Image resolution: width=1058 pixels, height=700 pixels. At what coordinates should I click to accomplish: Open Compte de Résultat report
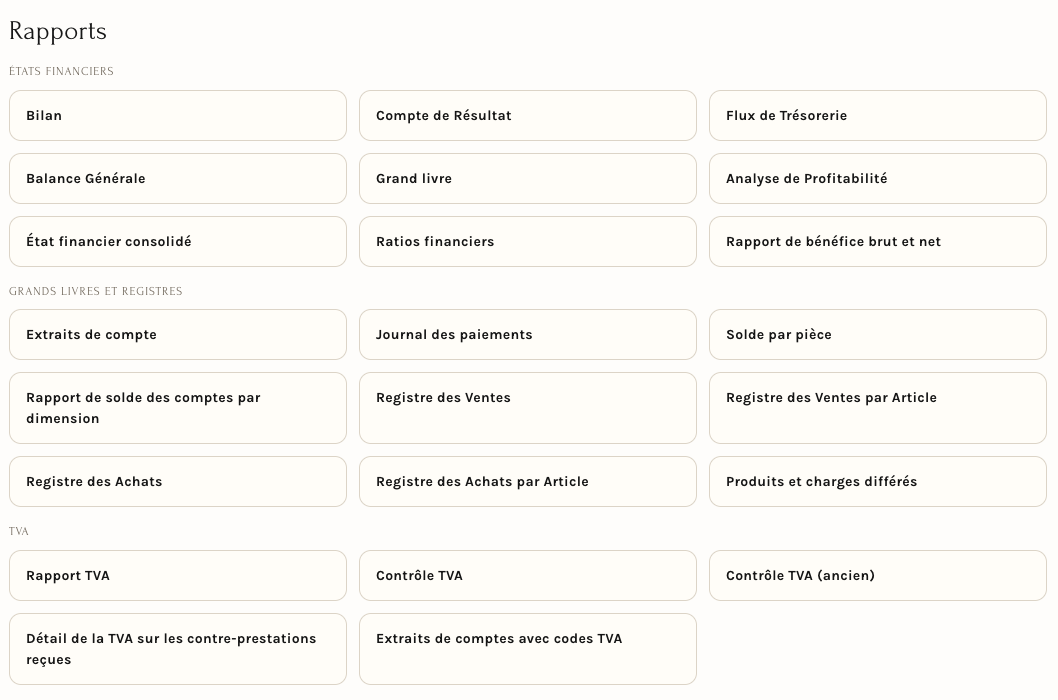528,115
